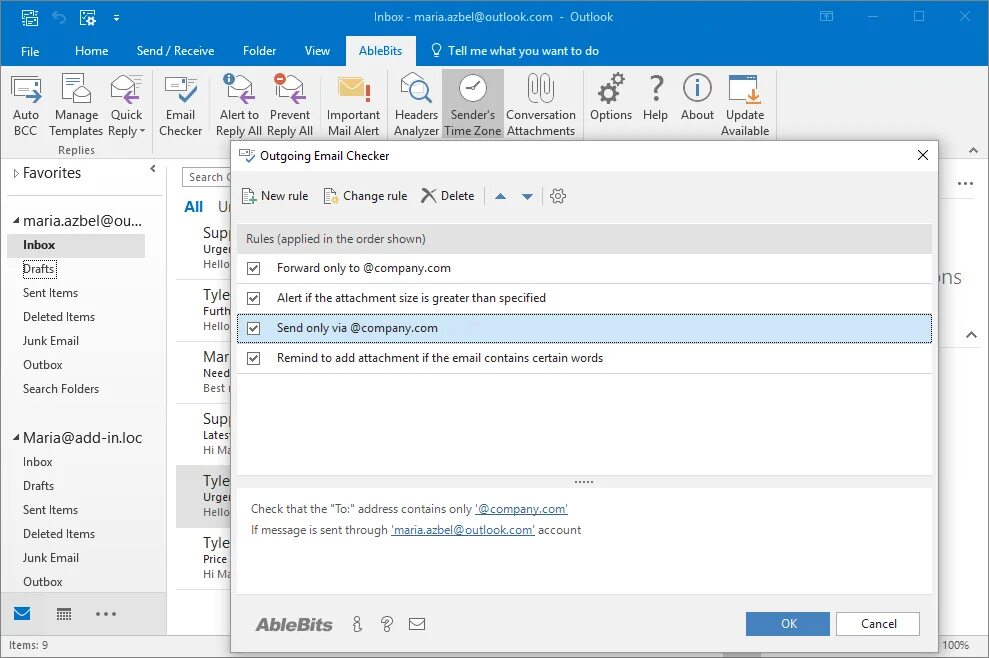989x658 pixels.
Task: Create a New rule
Action: pyautogui.click(x=275, y=196)
